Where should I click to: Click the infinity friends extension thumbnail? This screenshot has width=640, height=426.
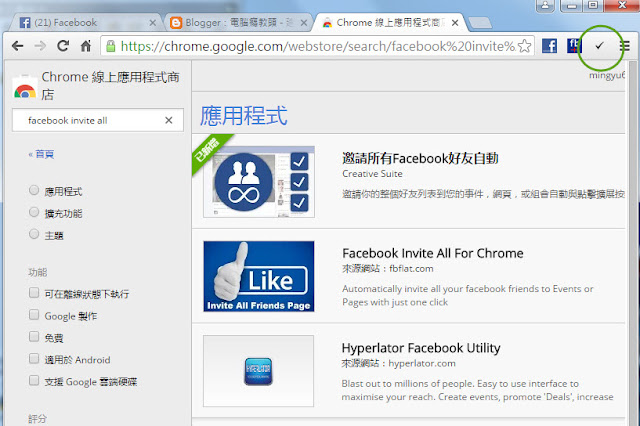pyautogui.click(x=259, y=182)
